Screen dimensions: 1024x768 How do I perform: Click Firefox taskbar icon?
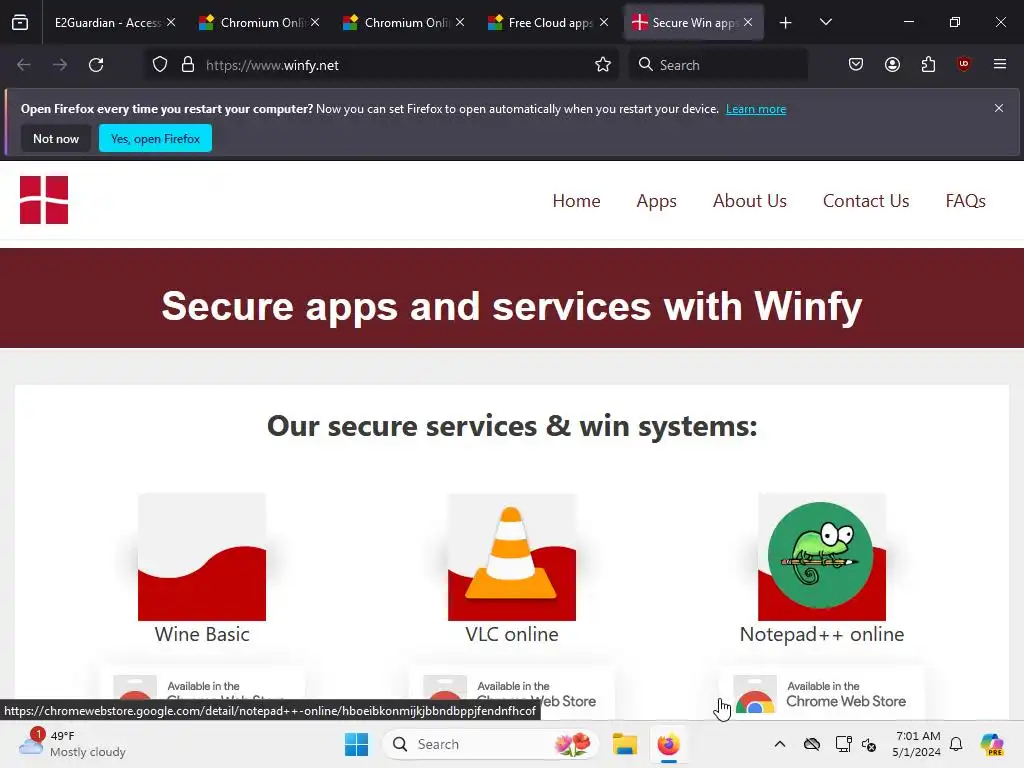pyautogui.click(x=669, y=744)
